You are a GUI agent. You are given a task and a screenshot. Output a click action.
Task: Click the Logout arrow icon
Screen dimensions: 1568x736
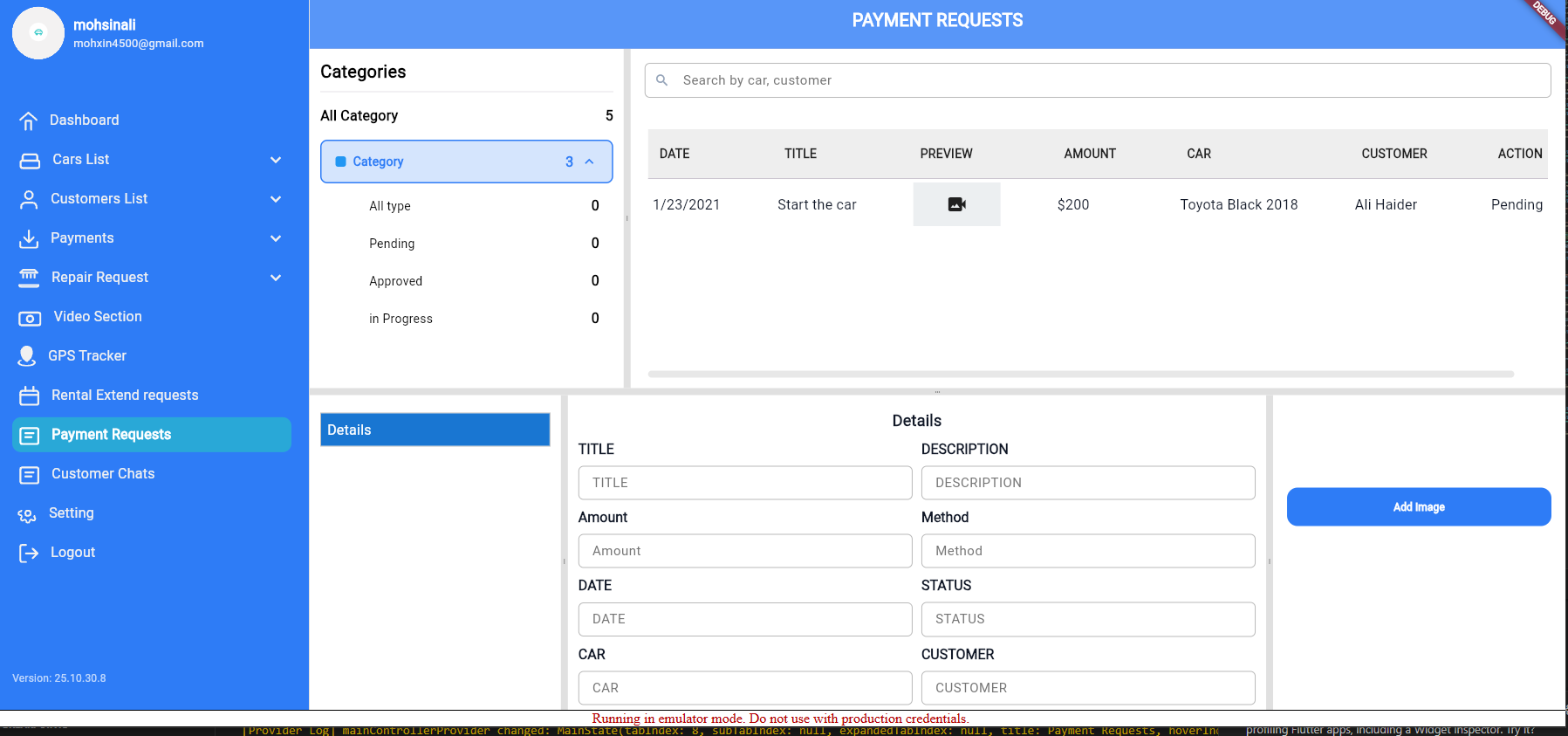(29, 553)
